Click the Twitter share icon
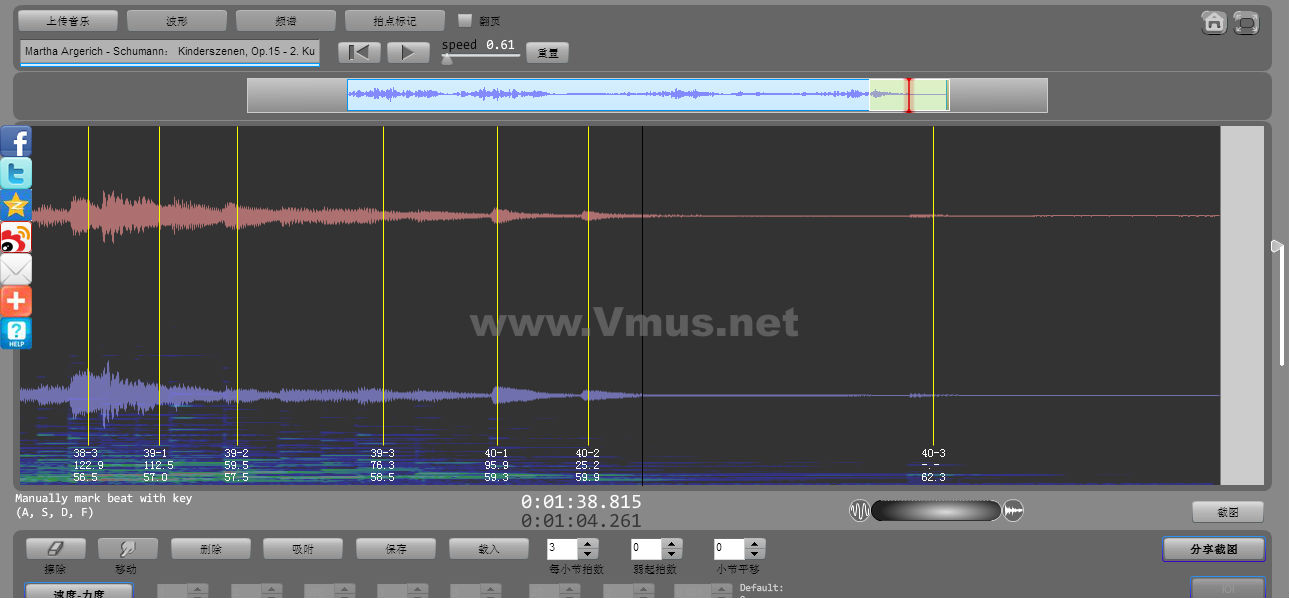Image resolution: width=1289 pixels, height=598 pixels. [16, 173]
